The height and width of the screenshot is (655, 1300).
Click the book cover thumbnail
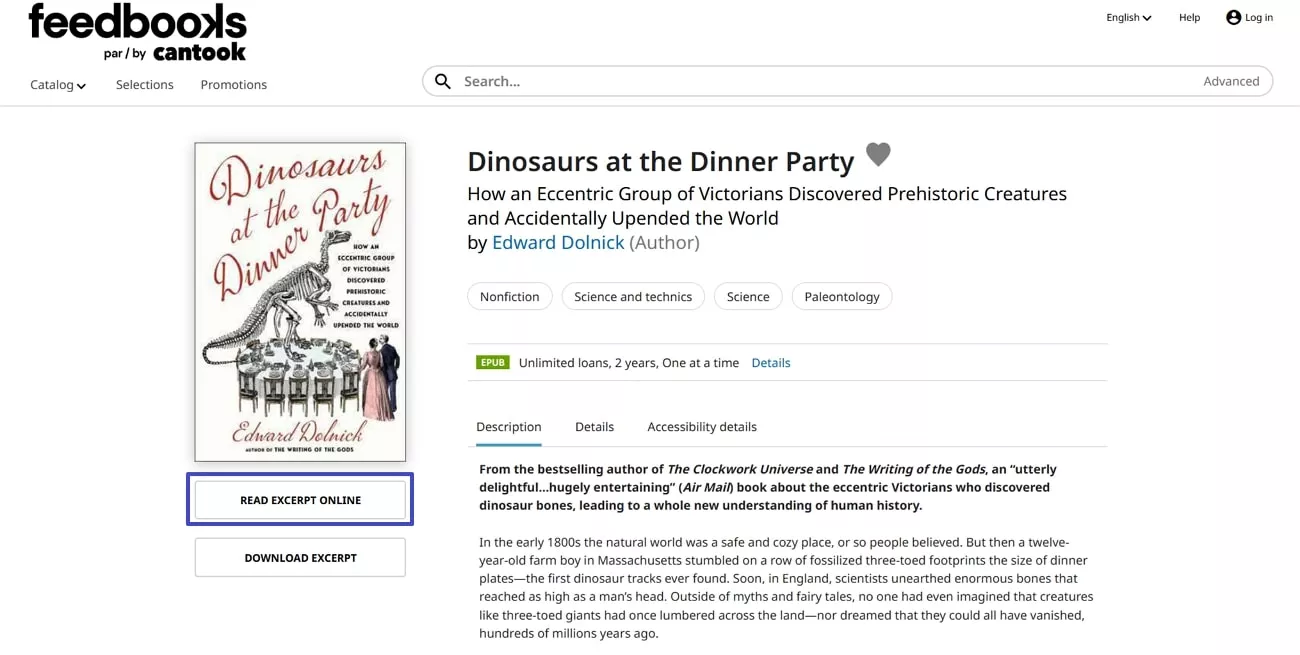pyautogui.click(x=300, y=302)
